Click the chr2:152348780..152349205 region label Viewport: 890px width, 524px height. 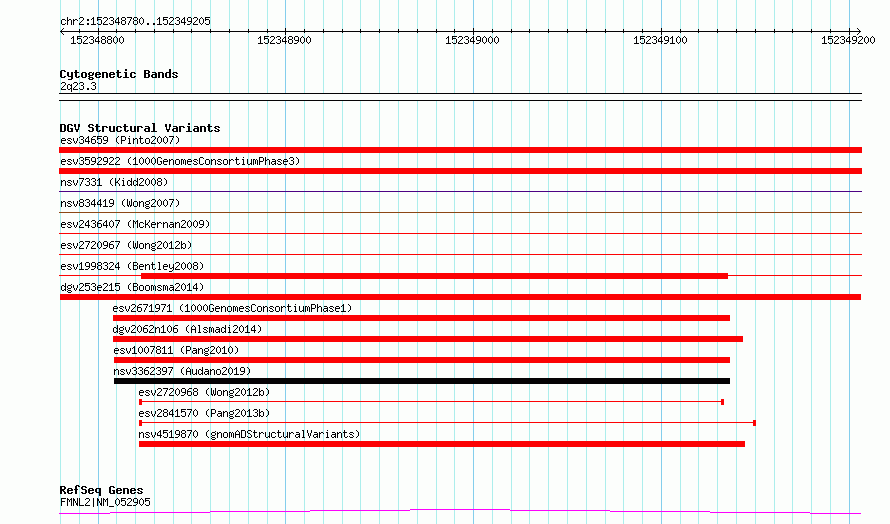pyautogui.click(x=135, y=21)
